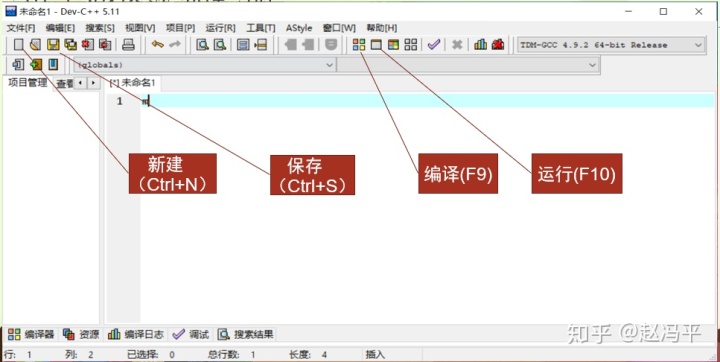
Task: Click the first greyed Unindent arrow icon
Action: 290,45
